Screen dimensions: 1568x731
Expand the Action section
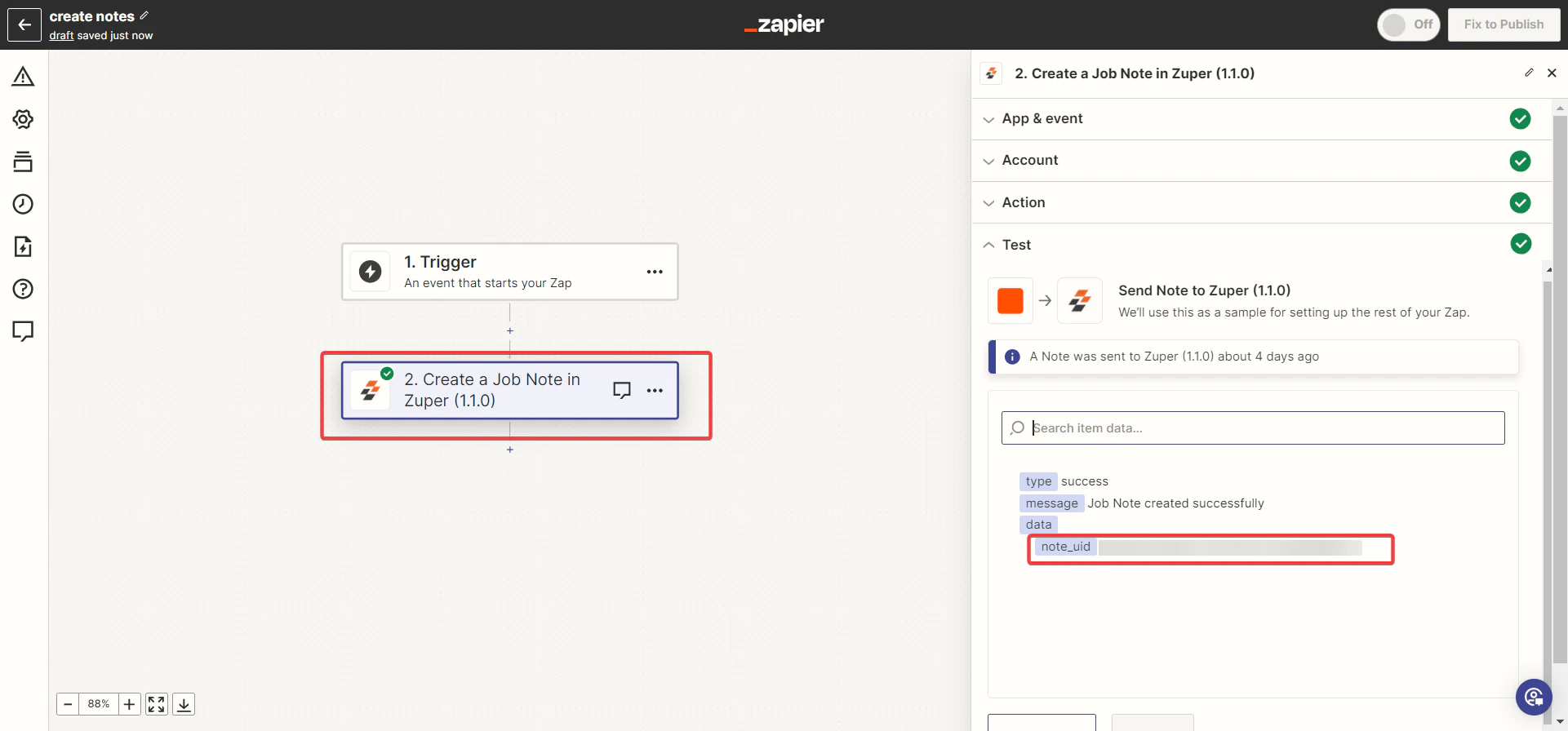point(1261,202)
